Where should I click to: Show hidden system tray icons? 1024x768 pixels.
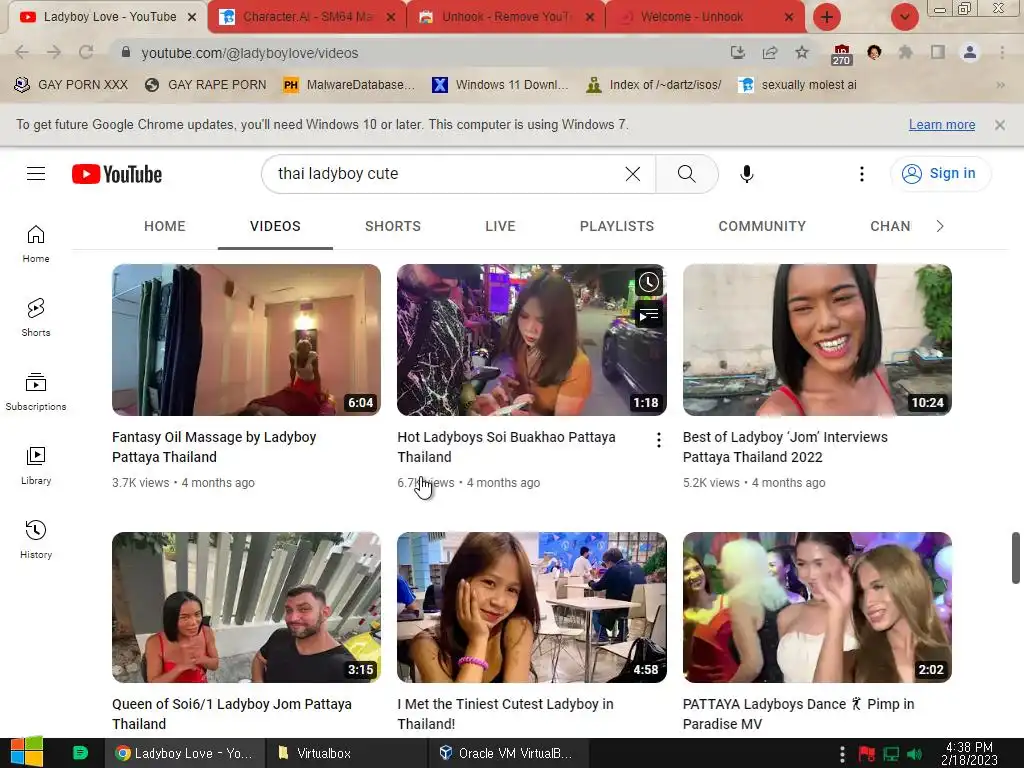[x=842, y=753]
